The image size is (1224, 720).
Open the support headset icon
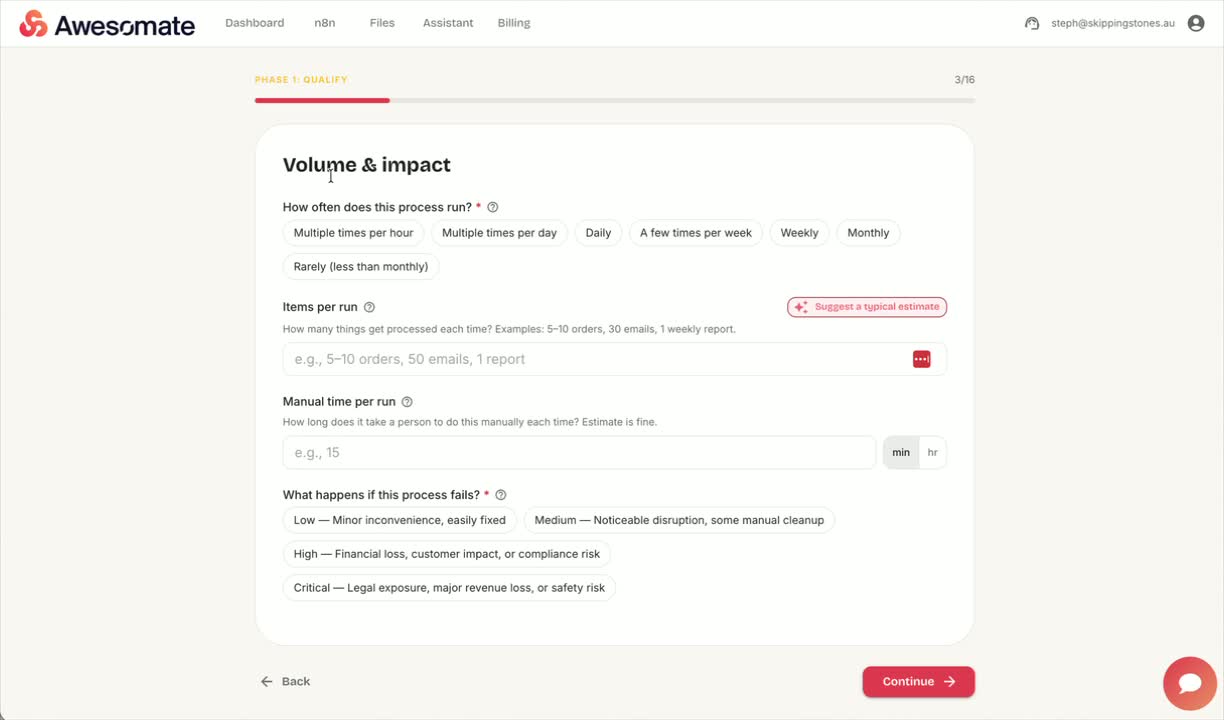1032,23
